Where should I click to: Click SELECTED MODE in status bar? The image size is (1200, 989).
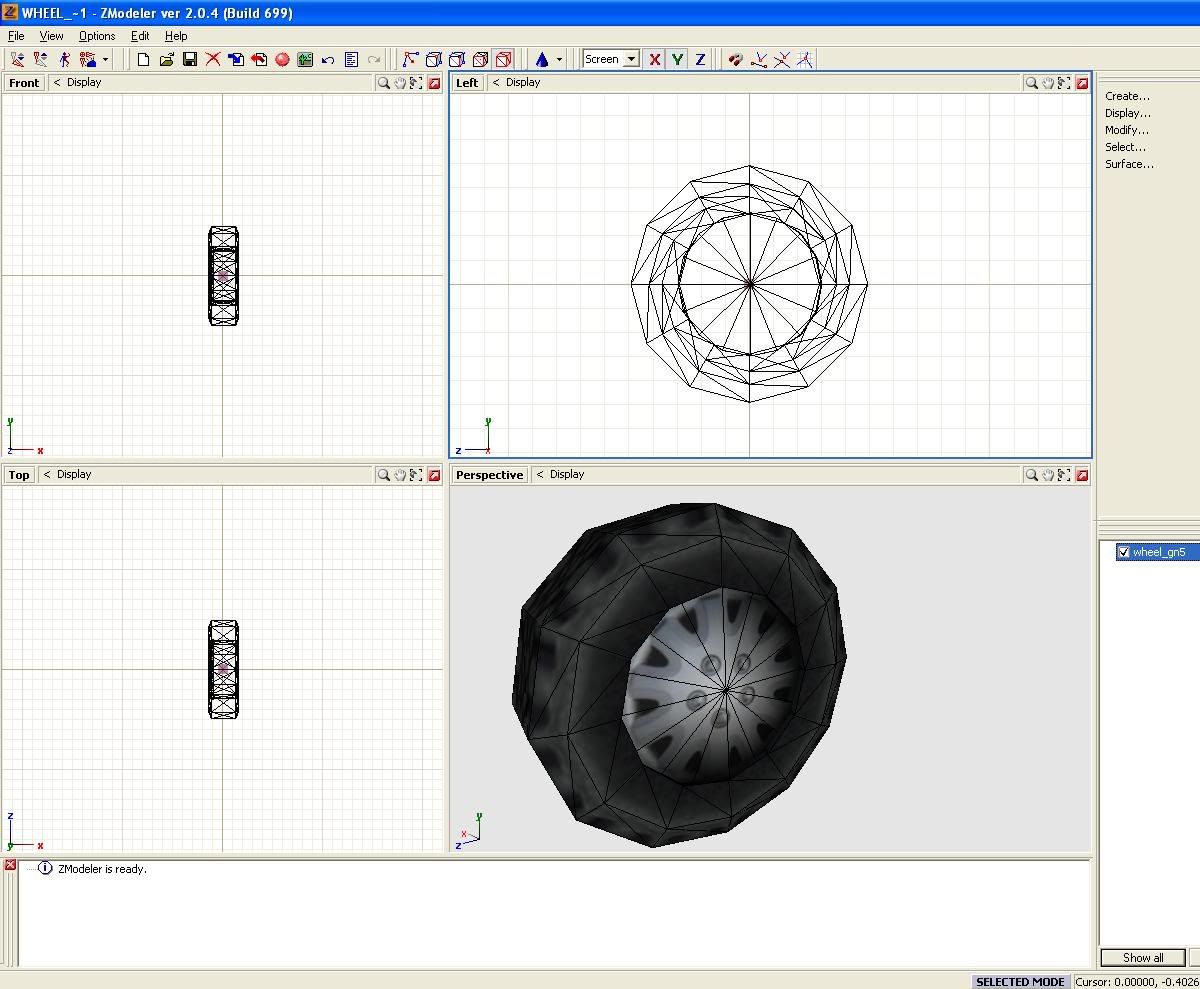(x=1019, y=981)
